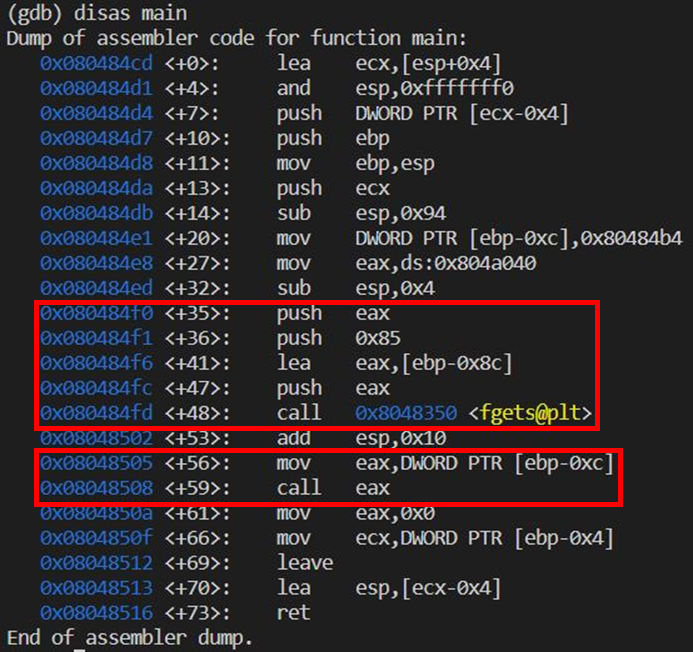Click address 0x080484fd
This screenshot has height=652, width=693.
click(96, 413)
